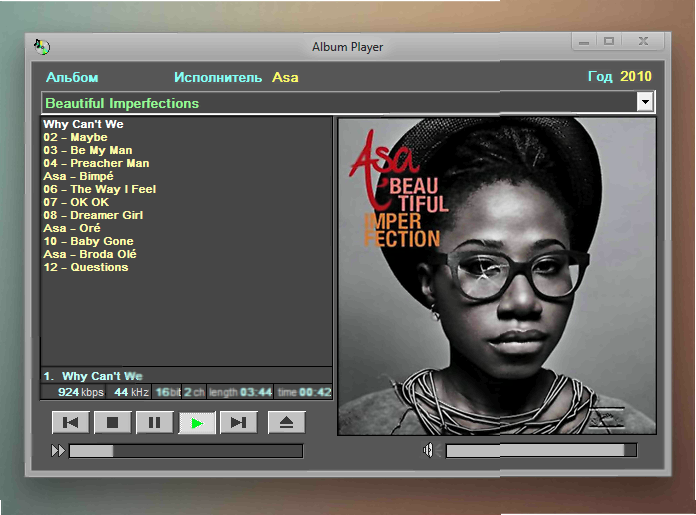Skip to the next track
Image resolution: width=696 pixels, height=515 pixels.
[x=239, y=422]
